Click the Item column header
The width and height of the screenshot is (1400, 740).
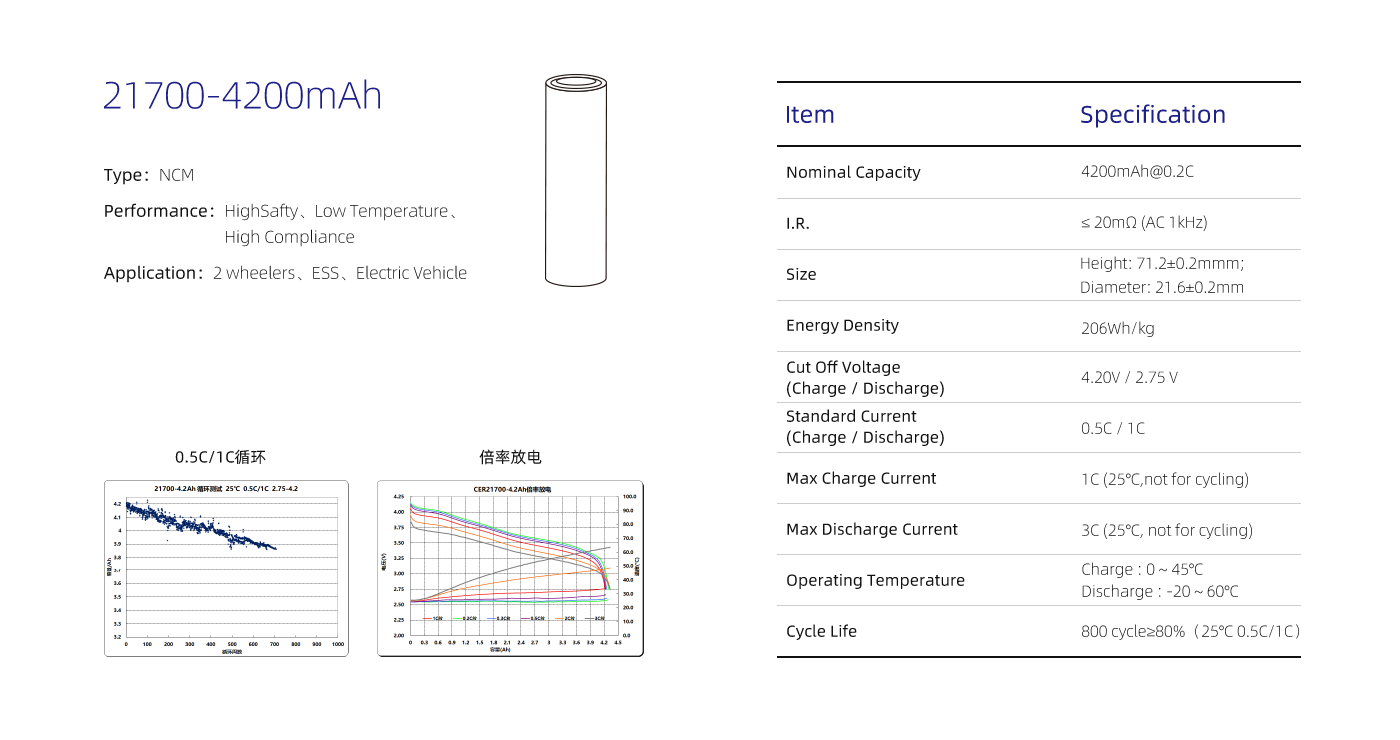[810, 115]
